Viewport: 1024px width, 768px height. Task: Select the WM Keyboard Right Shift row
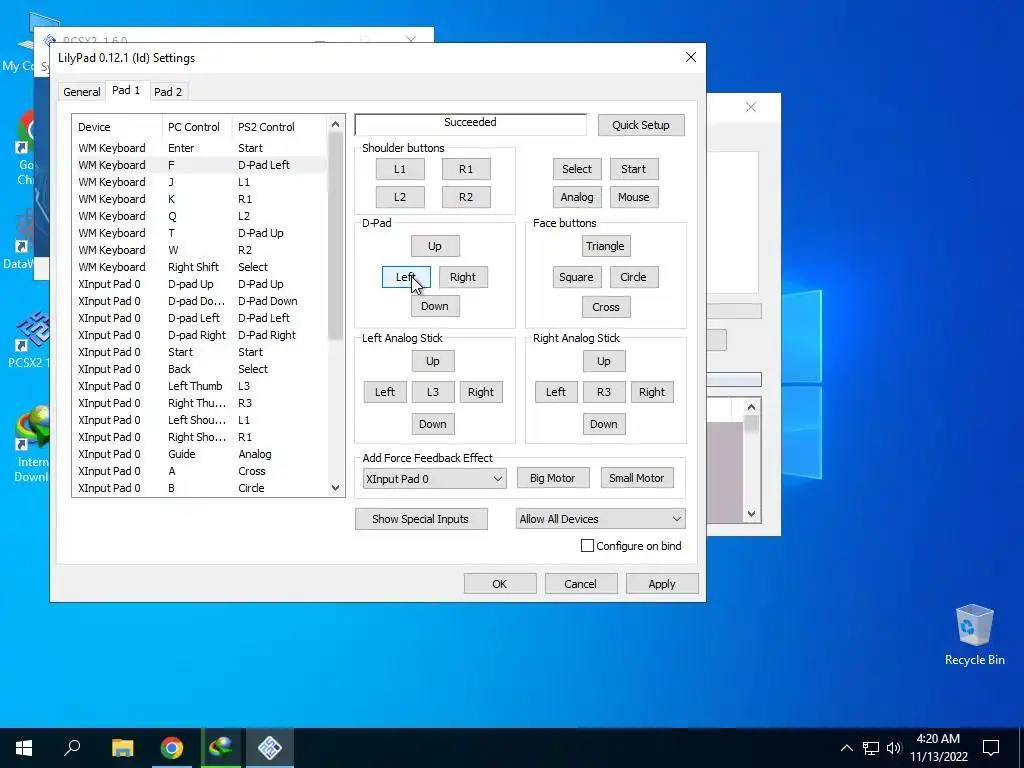pyautogui.click(x=199, y=267)
